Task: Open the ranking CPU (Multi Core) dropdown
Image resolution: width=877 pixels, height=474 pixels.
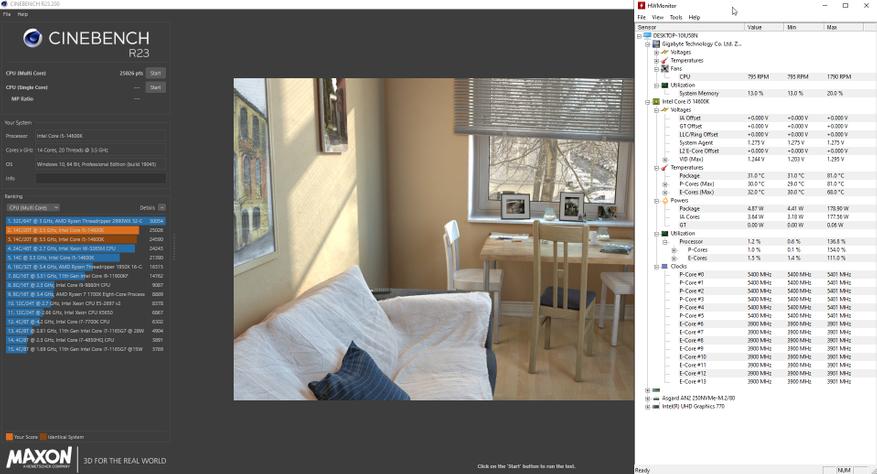Action: click(33, 208)
